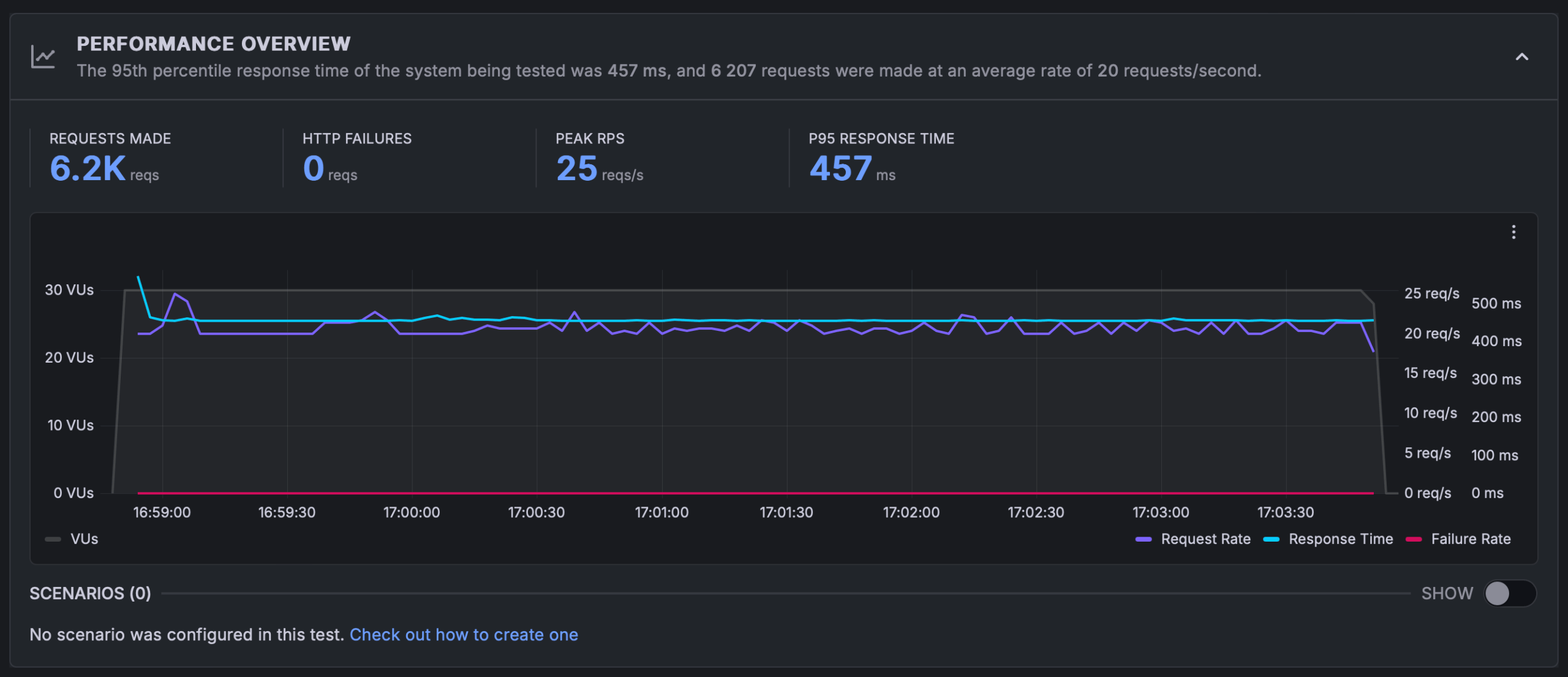
Task: Click the SCENARIOS (0) section header
Action: (89, 593)
